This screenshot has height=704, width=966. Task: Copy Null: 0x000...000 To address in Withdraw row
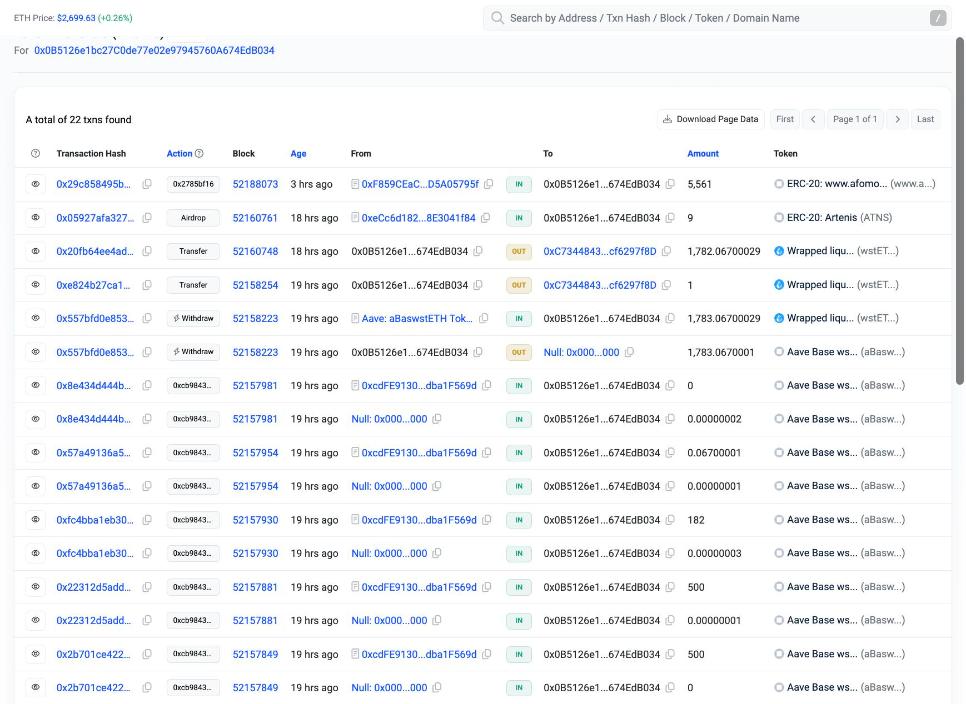[629, 352]
